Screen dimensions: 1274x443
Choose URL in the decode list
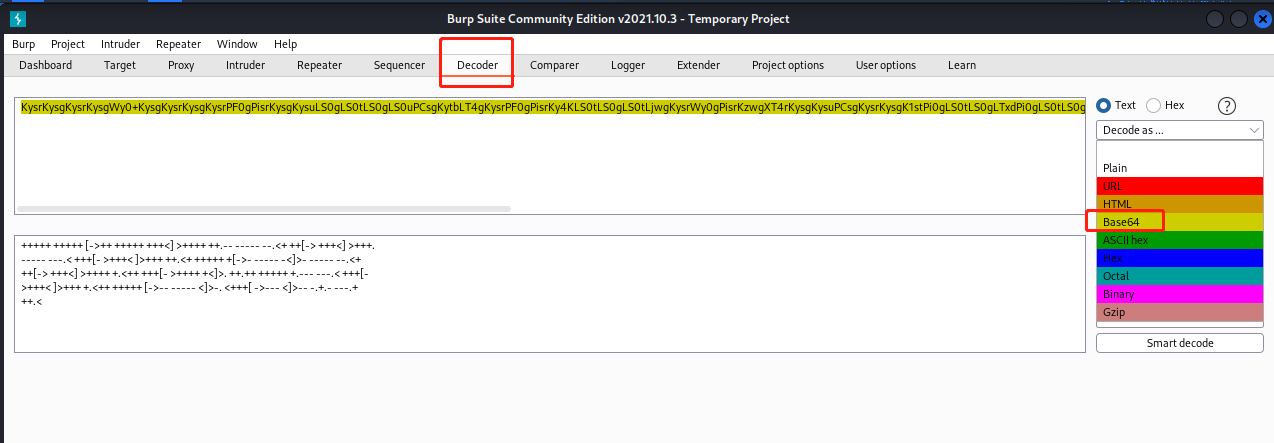[1179, 186]
